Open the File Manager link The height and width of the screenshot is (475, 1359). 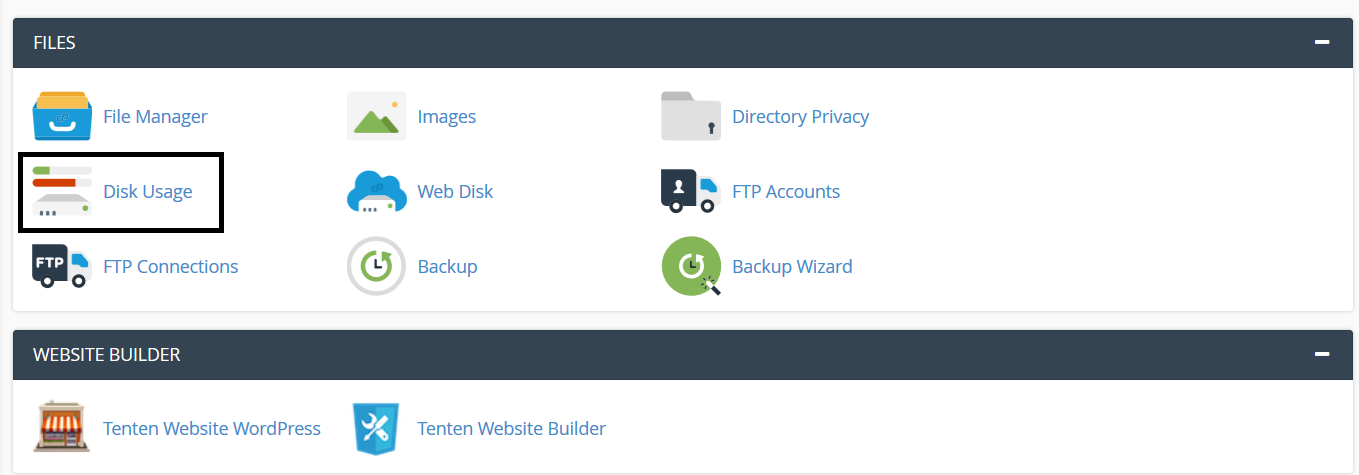(155, 116)
